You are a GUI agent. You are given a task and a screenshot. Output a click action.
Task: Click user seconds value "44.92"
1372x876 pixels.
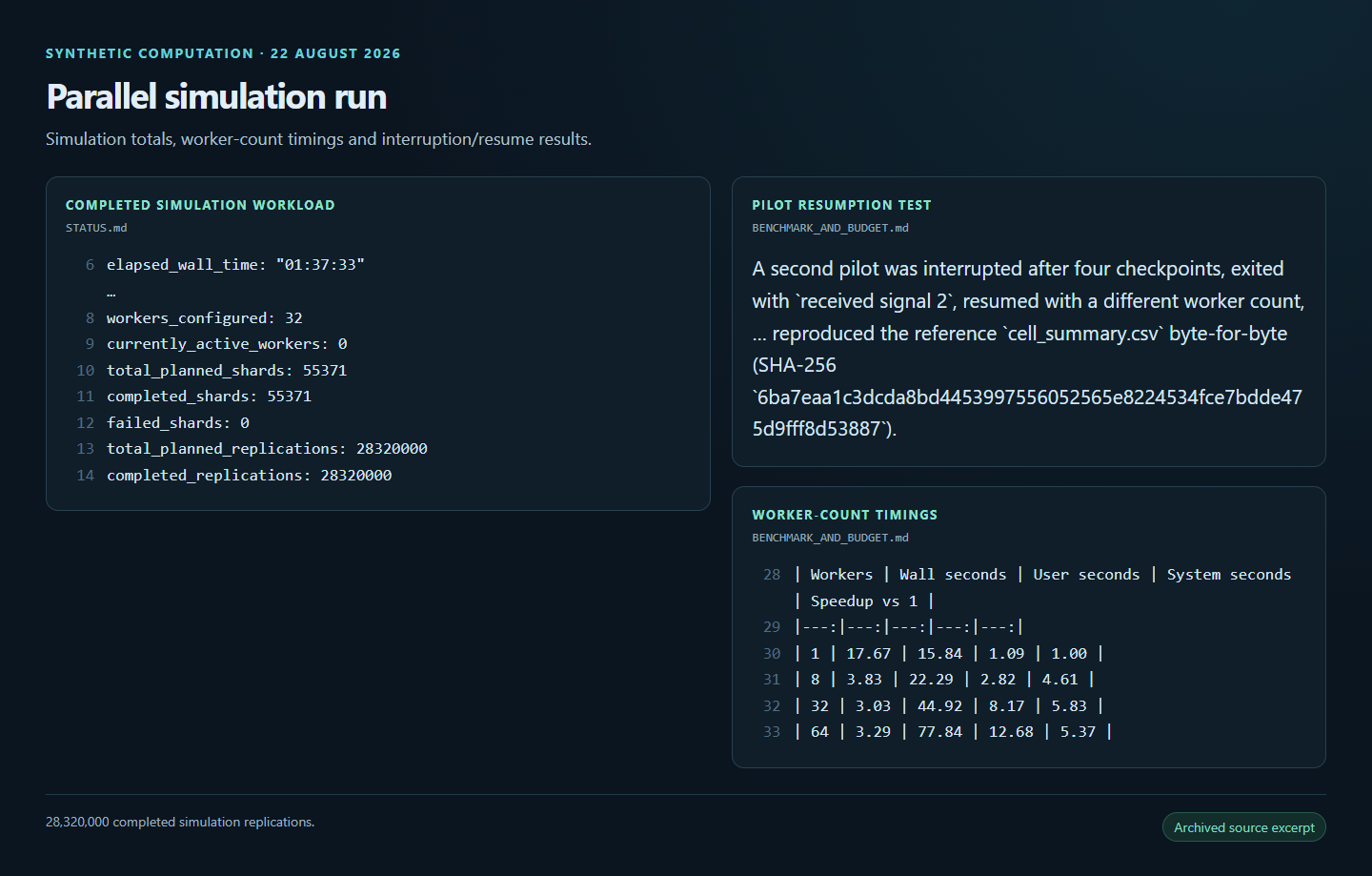(939, 706)
